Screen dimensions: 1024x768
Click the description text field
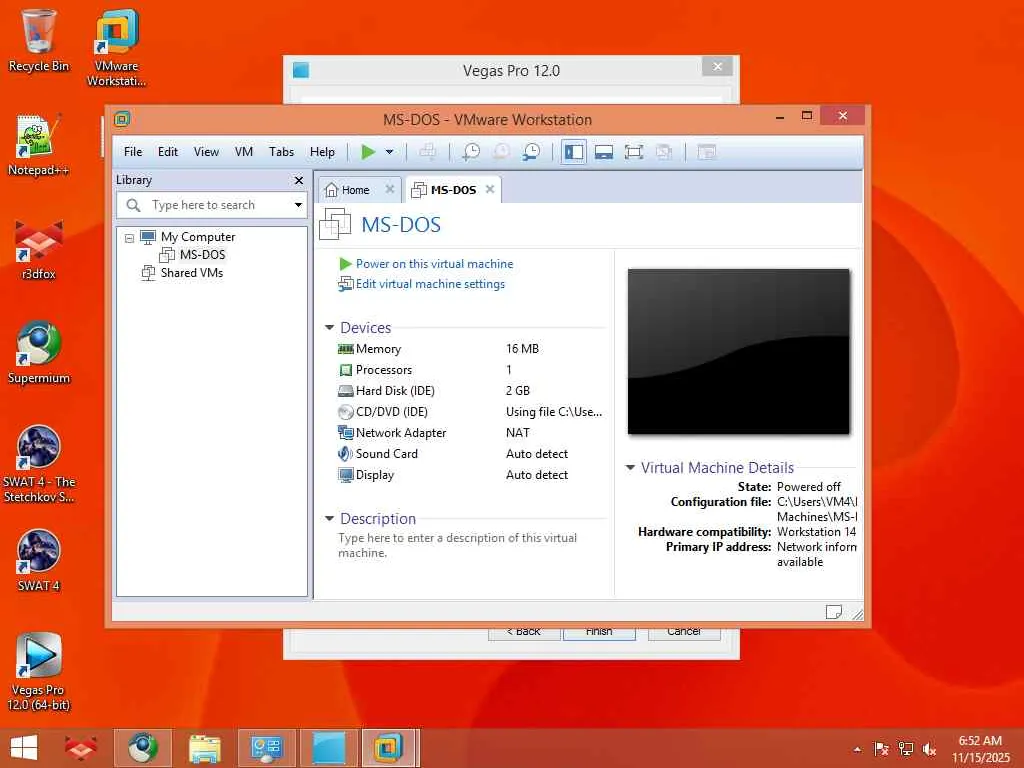(470, 545)
